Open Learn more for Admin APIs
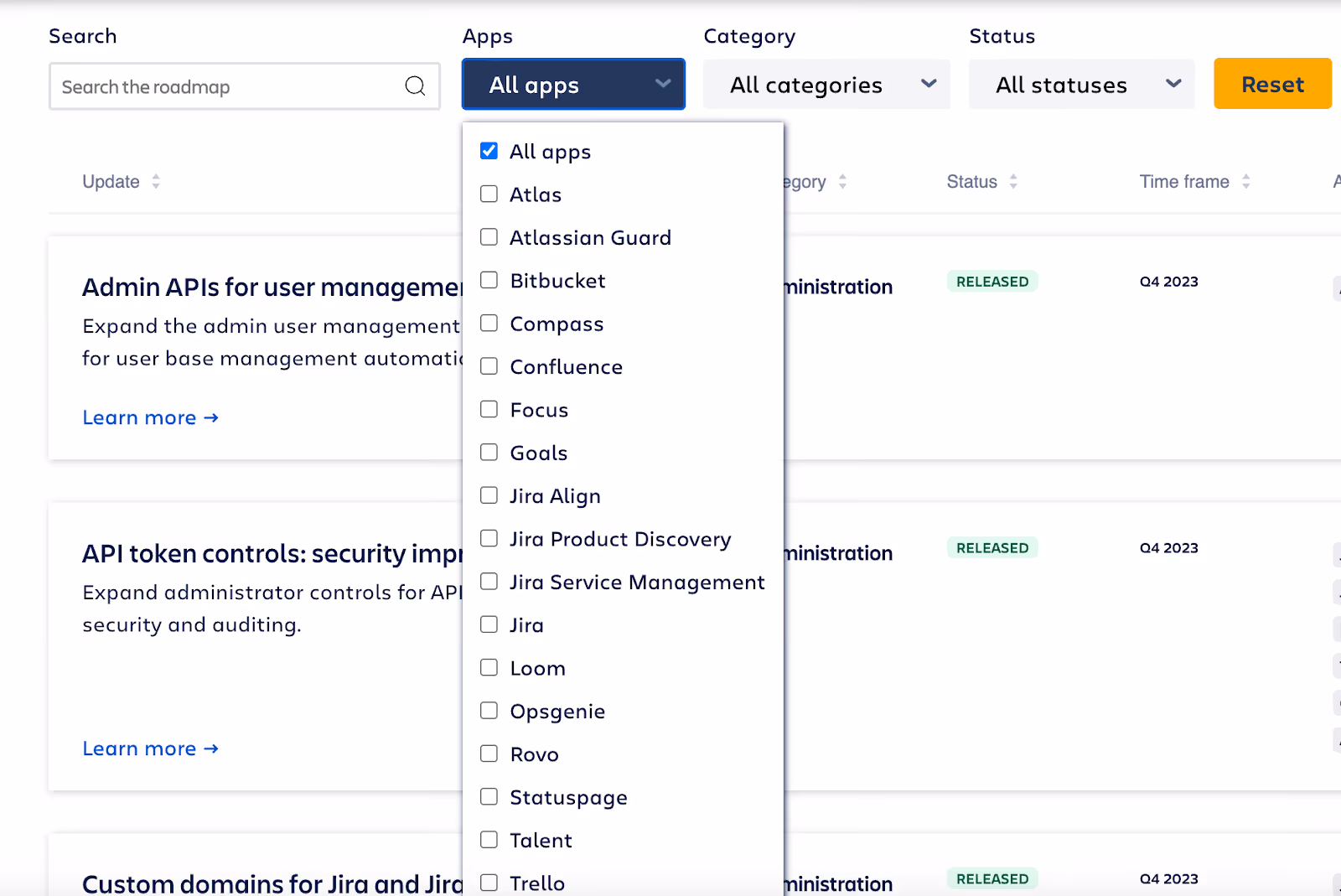Viewport: 1341px width, 896px height. tap(150, 417)
